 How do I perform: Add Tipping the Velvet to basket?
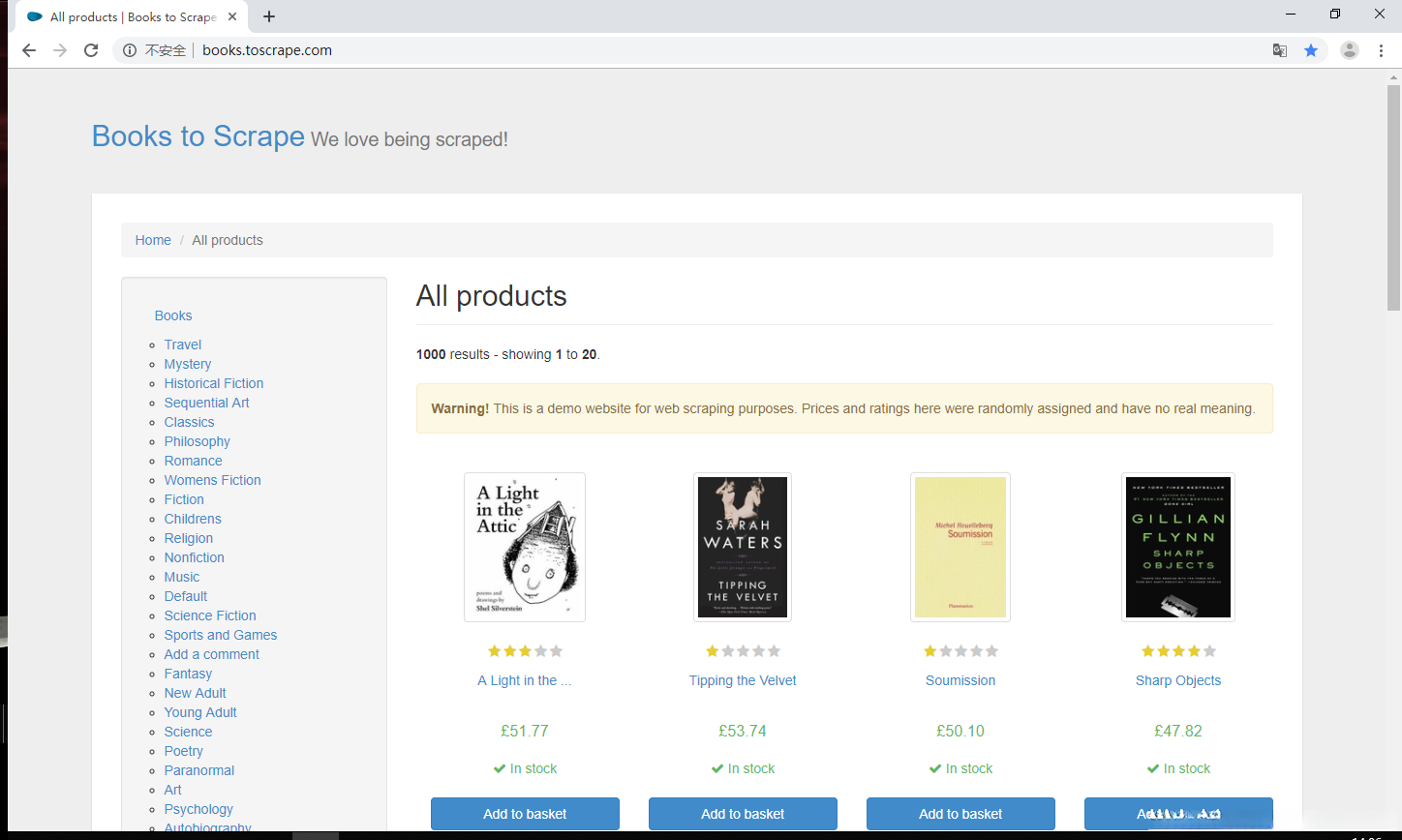point(743,814)
